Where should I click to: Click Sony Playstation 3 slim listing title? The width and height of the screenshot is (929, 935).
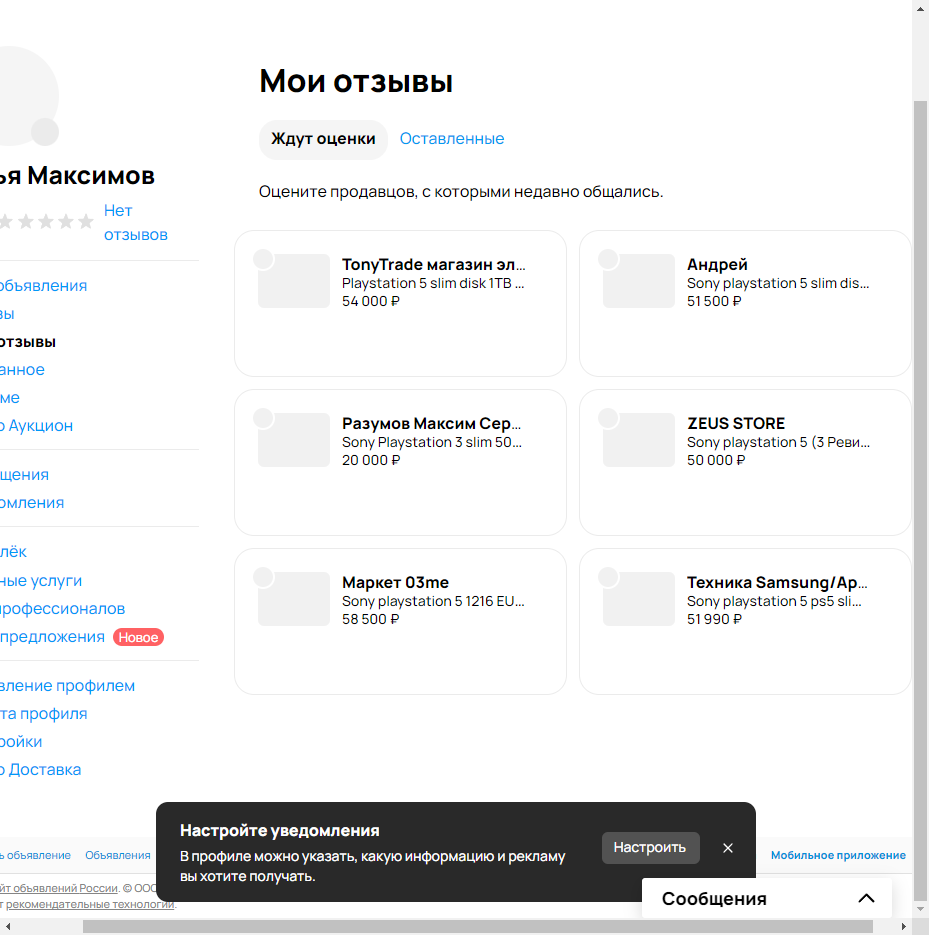(432, 442)
